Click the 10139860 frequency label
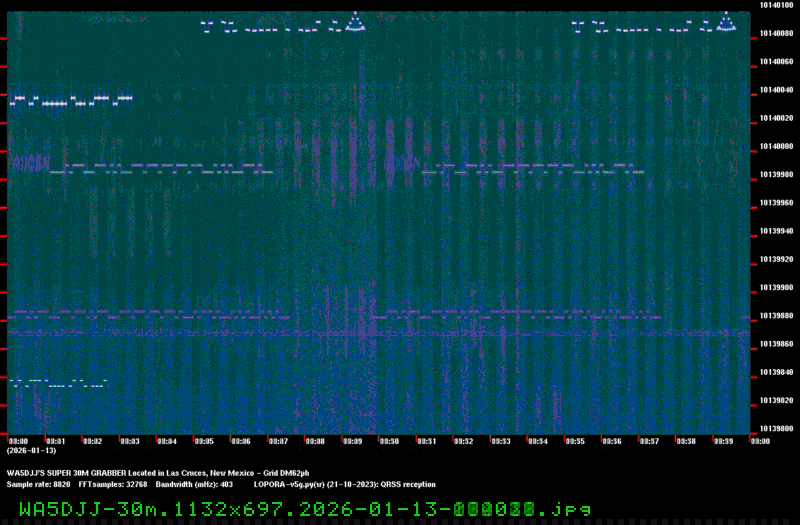 [x=777, y=344]
